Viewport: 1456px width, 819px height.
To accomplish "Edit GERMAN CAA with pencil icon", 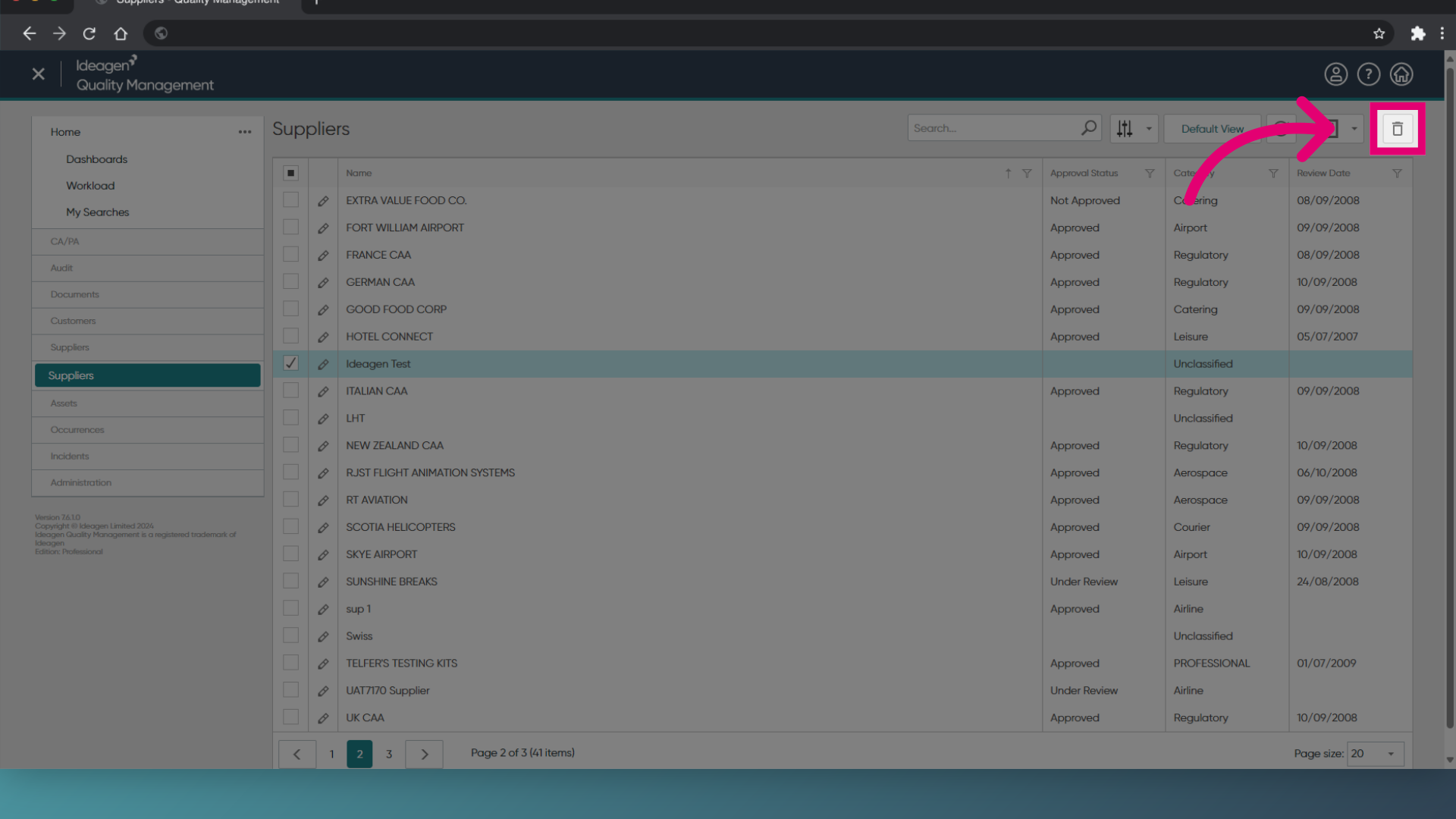I will [323, 283].
